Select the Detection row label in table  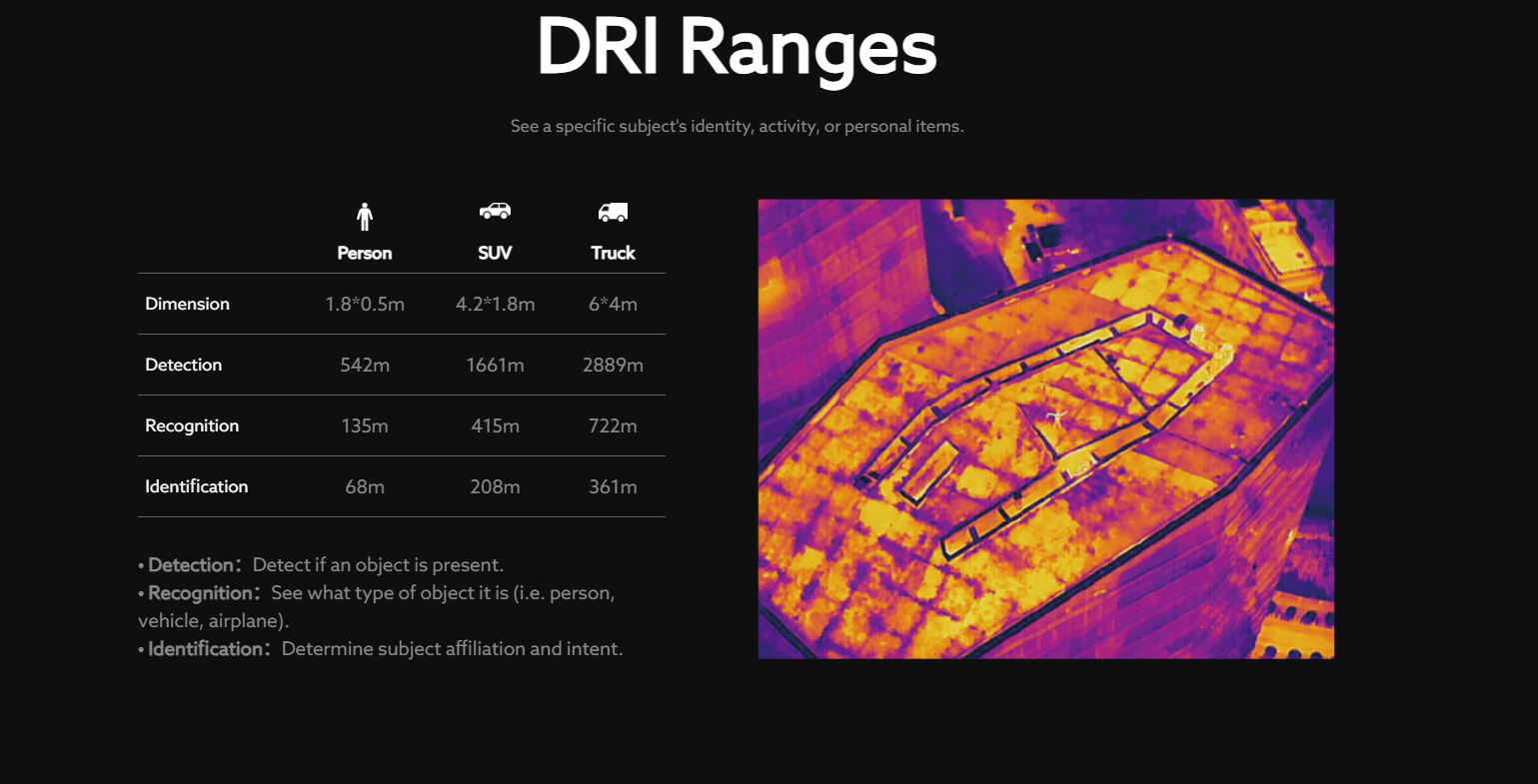pos(183,365)
